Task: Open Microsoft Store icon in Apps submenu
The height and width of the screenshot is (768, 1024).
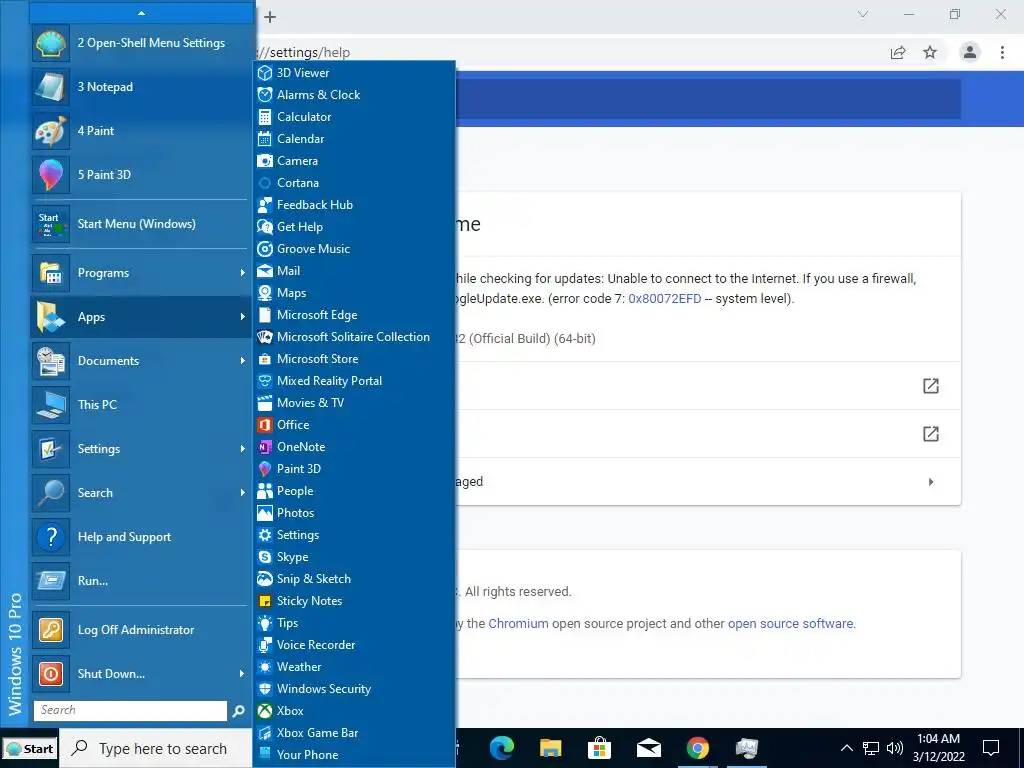Action: 264,359
